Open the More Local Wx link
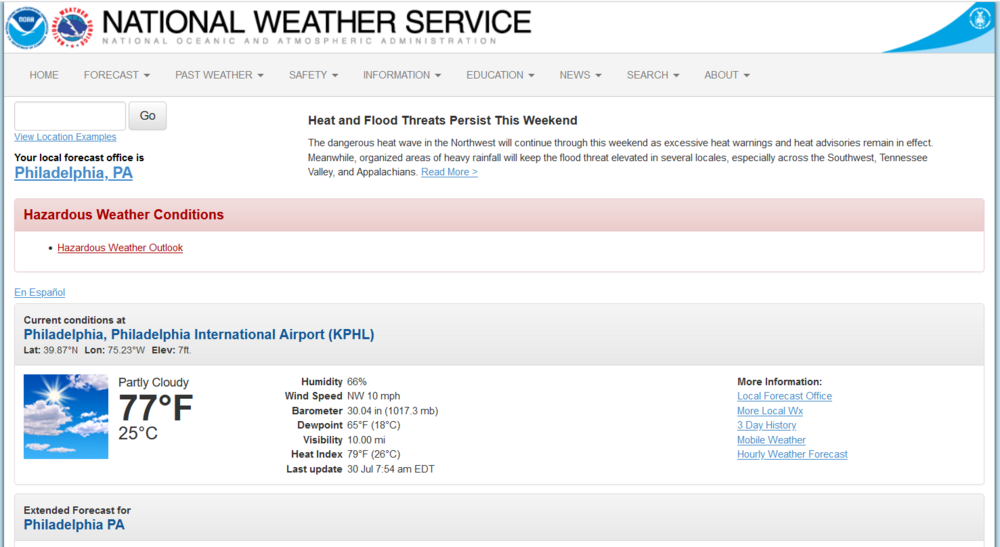The height and width of the screenshot is (547, 1000). 770,411
